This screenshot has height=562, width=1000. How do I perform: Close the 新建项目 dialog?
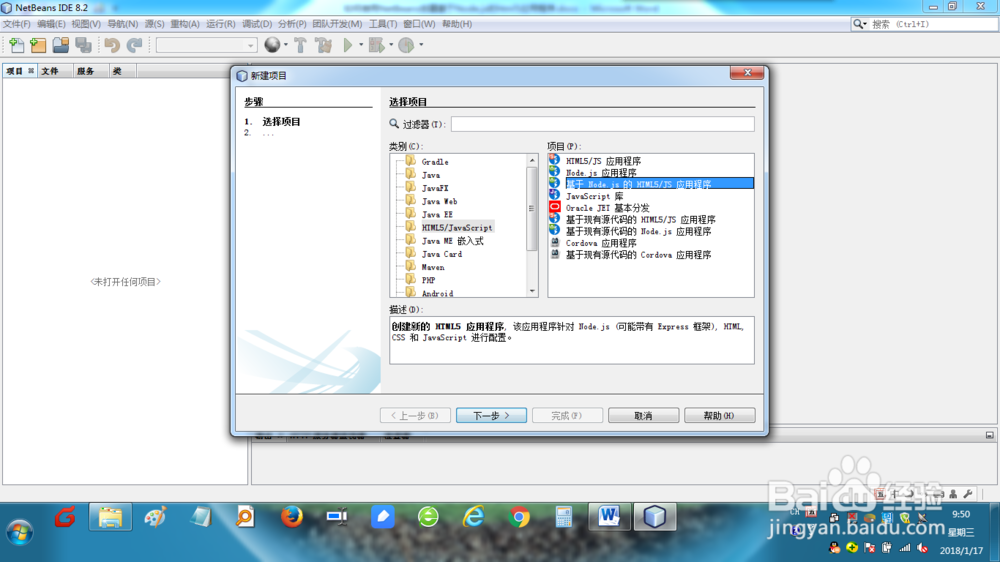tap(747, 73)
